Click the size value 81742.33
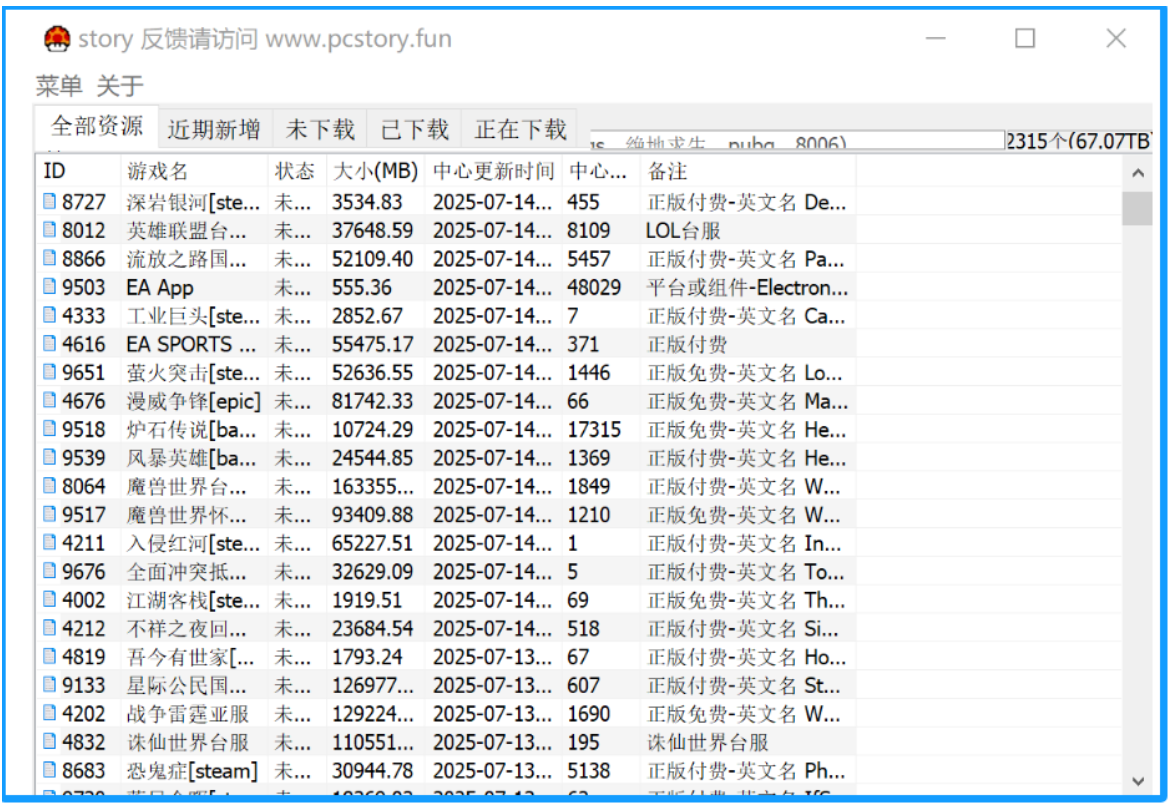The height and width of the screenshot is (809, 1171). [373, 401]
